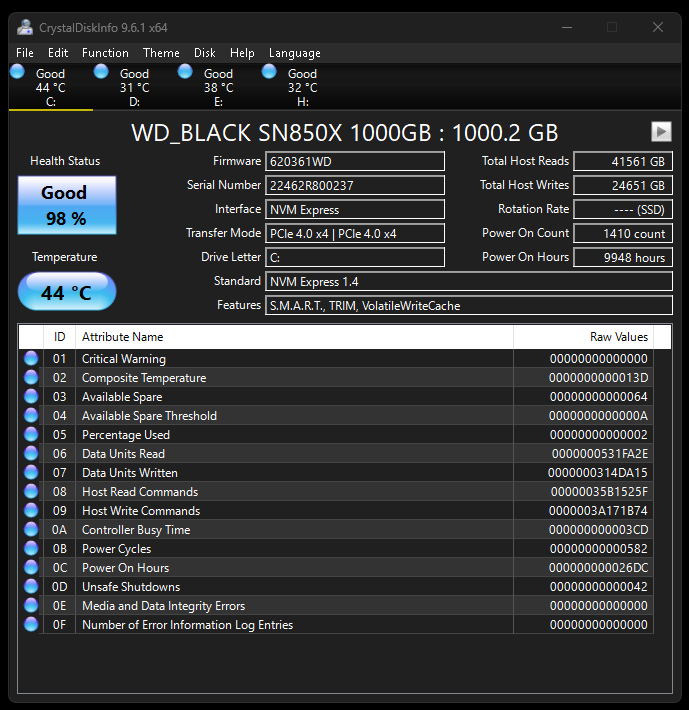
Task: Click status orb for Data Units Written row
Action: pyautogui.click(x=31, y=472)
